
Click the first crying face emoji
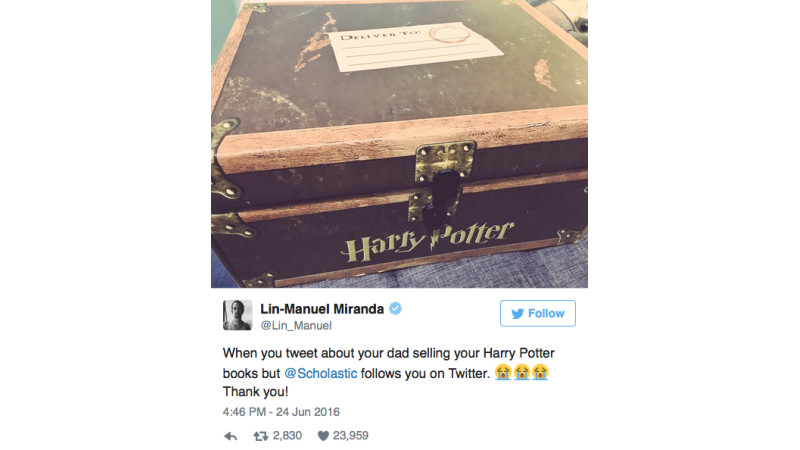coord(503,372)
